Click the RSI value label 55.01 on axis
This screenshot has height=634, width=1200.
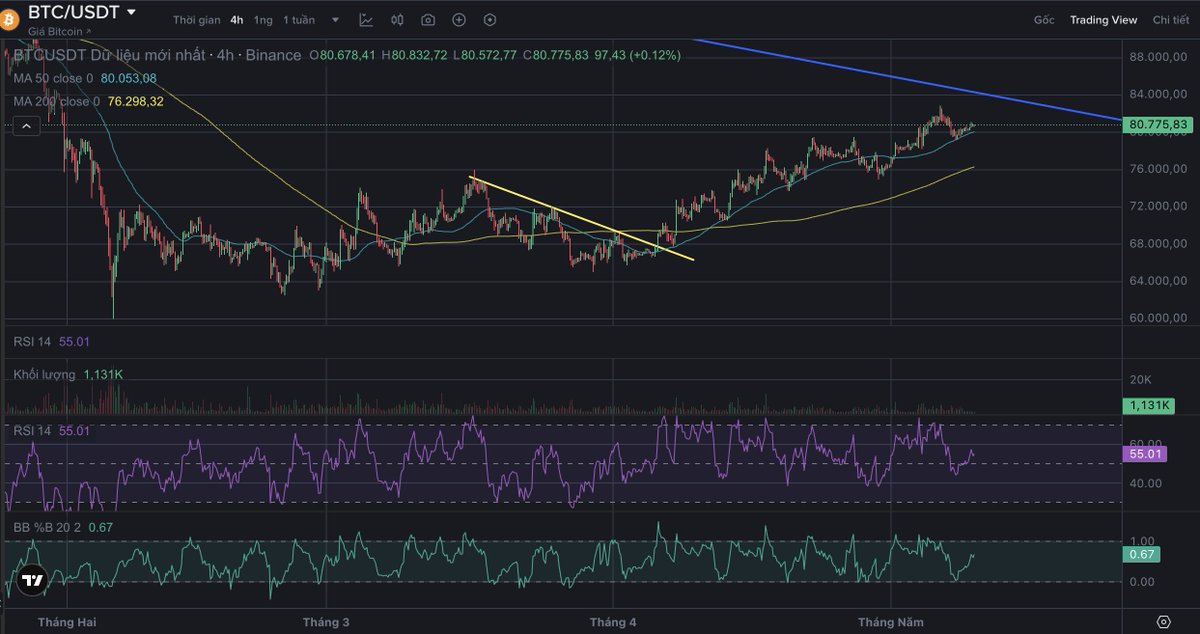pos(1143,454)
